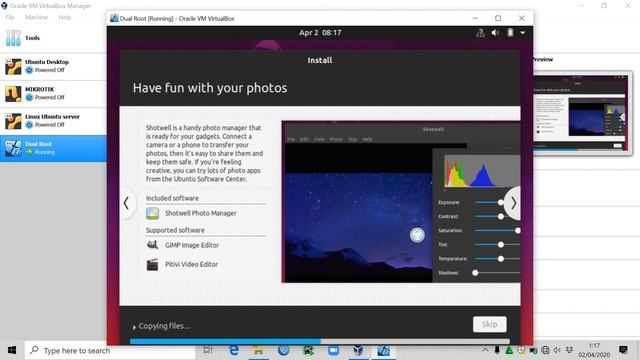The height and width of the screenshot is (360, 640).
Task: Click the Tools icon in VirtualBox Manager
Action: pyautogui.click(x=13, y=38)
